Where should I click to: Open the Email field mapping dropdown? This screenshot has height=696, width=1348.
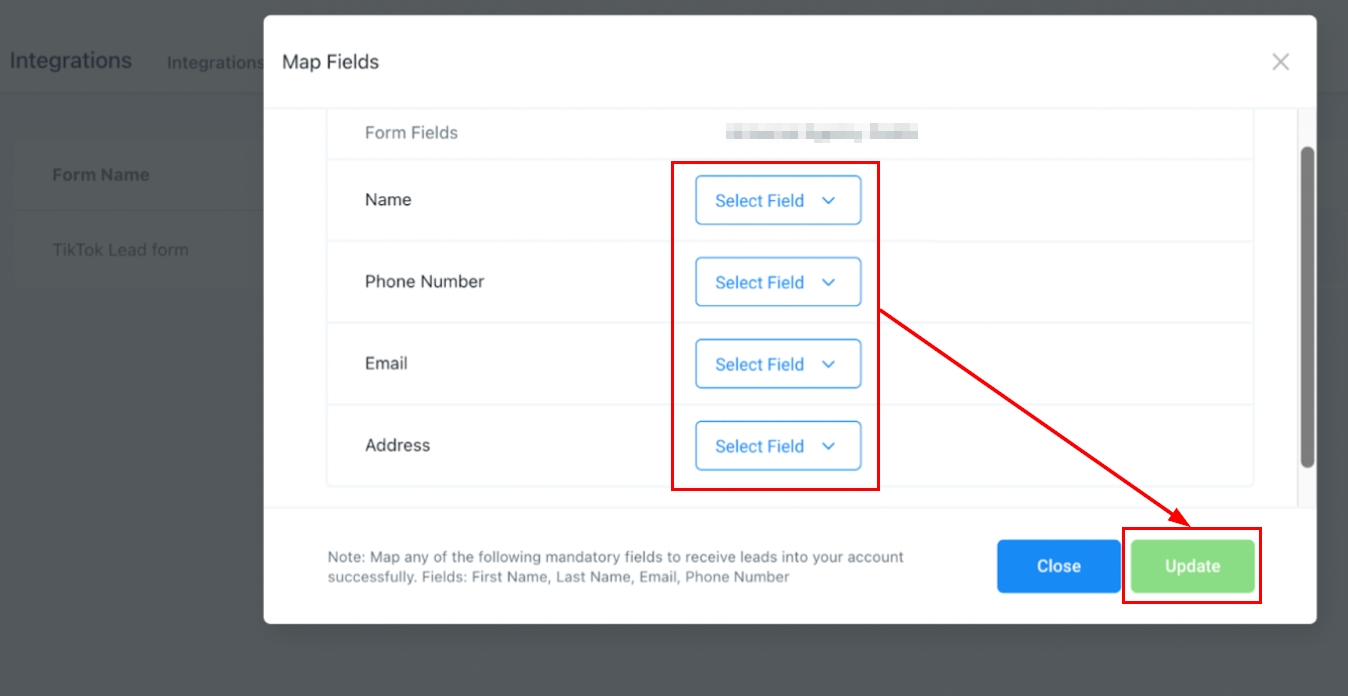(x=778, y=364)
